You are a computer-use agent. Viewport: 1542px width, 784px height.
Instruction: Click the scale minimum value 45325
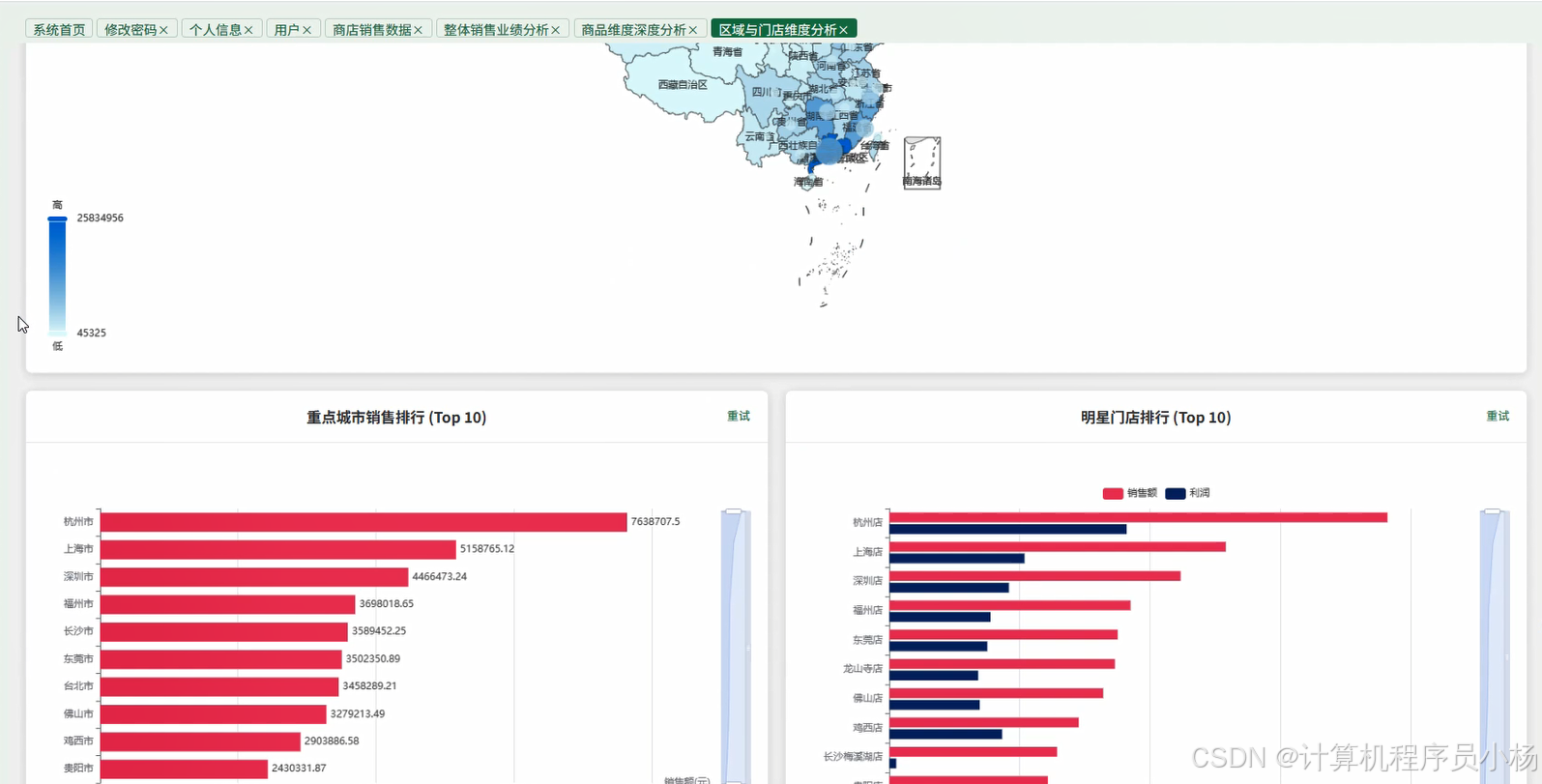click(91, 334)
